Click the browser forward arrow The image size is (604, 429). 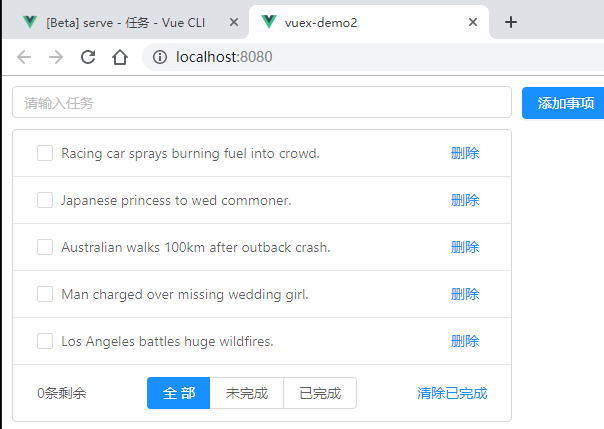[x=56, y=57]
